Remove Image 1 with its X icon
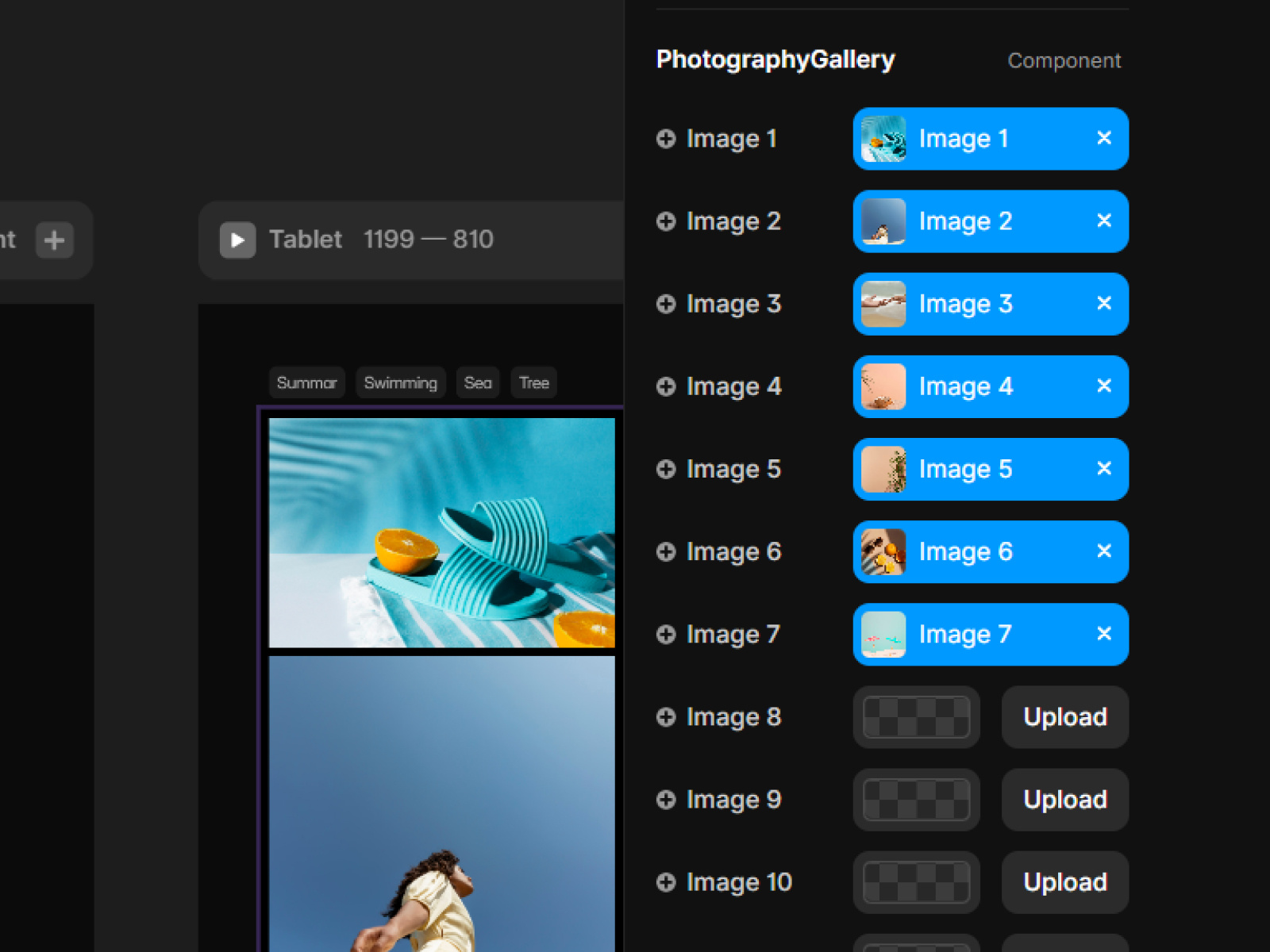This screenshot has height=952, width=1270. point(1103,138)
